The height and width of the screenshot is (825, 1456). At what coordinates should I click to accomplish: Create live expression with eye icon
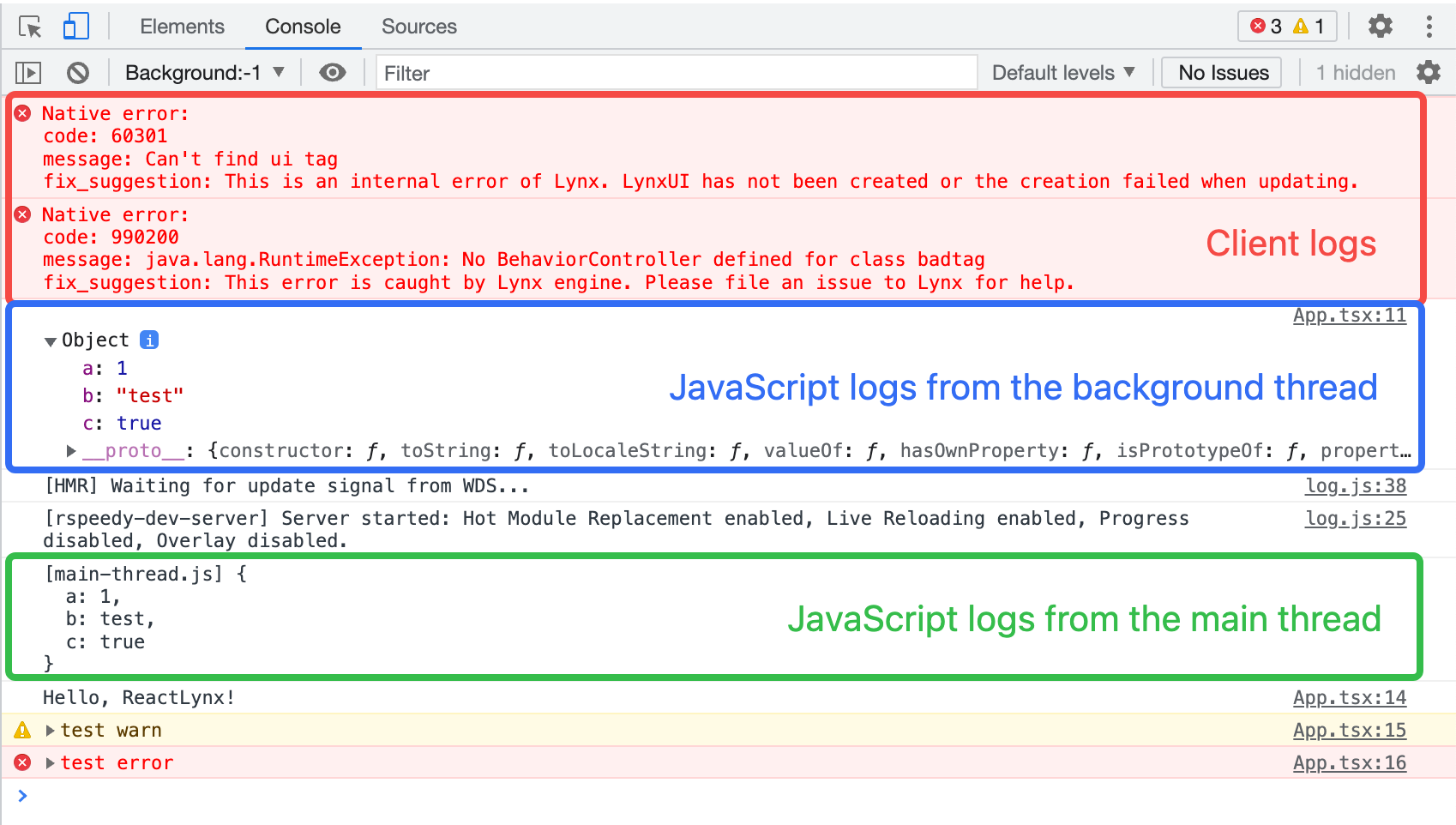(333, 73)
